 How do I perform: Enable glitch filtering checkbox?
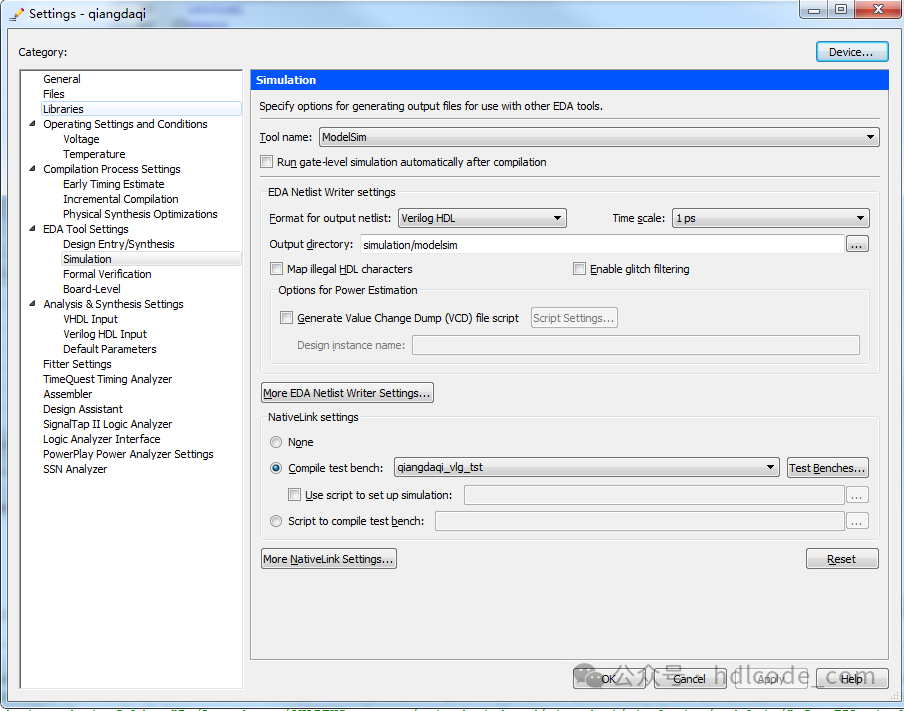tap(579, 269)
